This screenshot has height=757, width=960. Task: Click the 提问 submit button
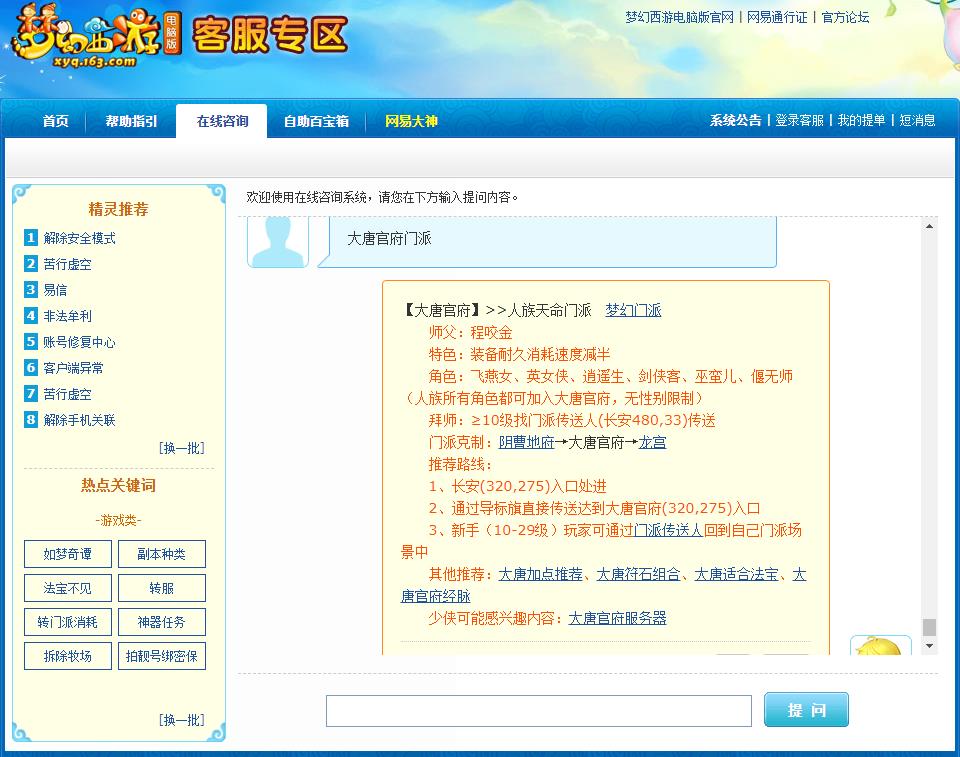[805, 710]
